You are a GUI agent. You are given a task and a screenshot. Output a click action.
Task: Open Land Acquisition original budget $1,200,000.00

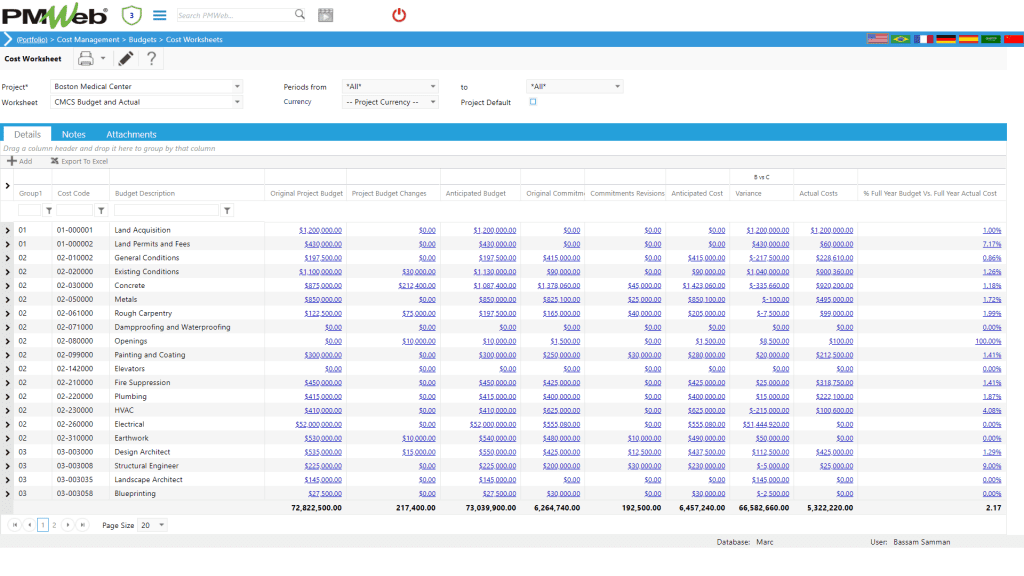320,231
